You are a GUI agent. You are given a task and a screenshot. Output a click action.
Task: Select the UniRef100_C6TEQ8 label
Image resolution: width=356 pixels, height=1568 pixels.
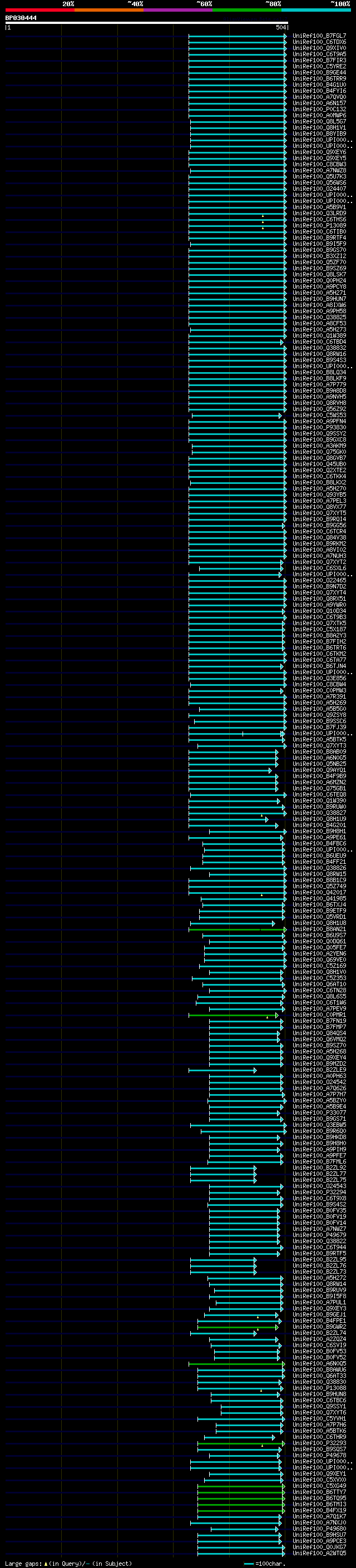(x=319, y=795)
